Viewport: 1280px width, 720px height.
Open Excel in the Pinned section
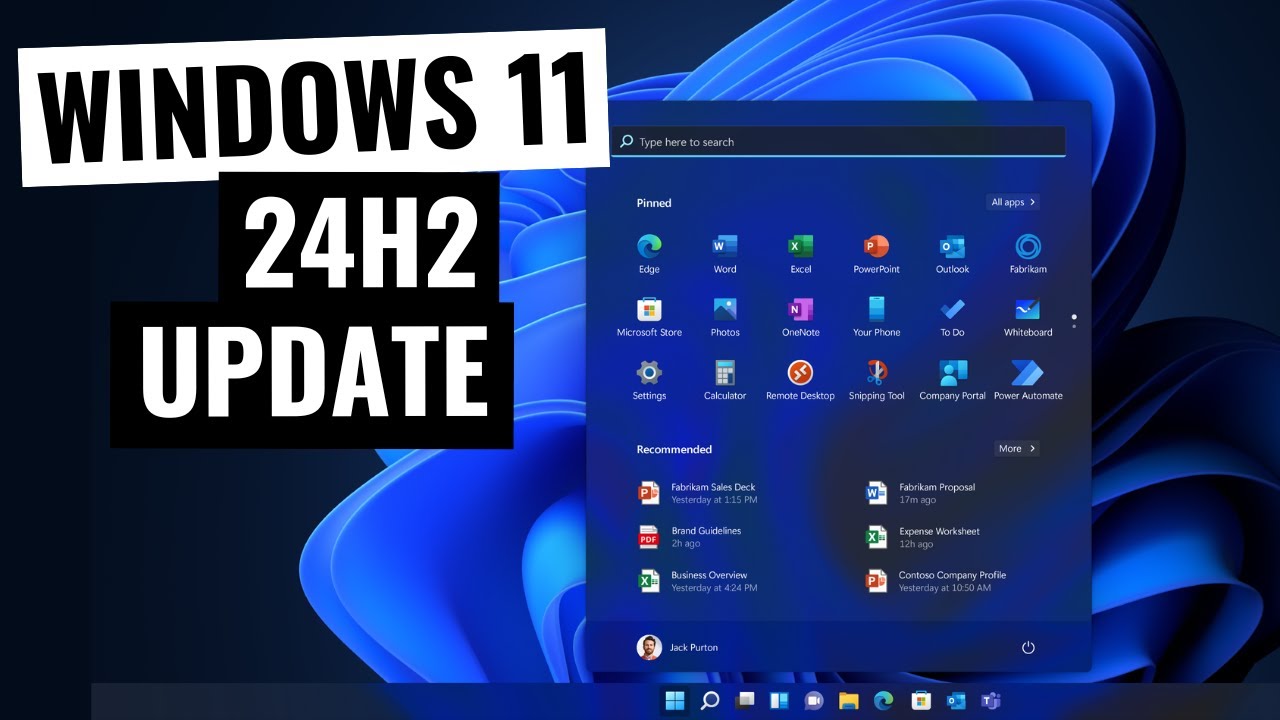tap(800, 253)
